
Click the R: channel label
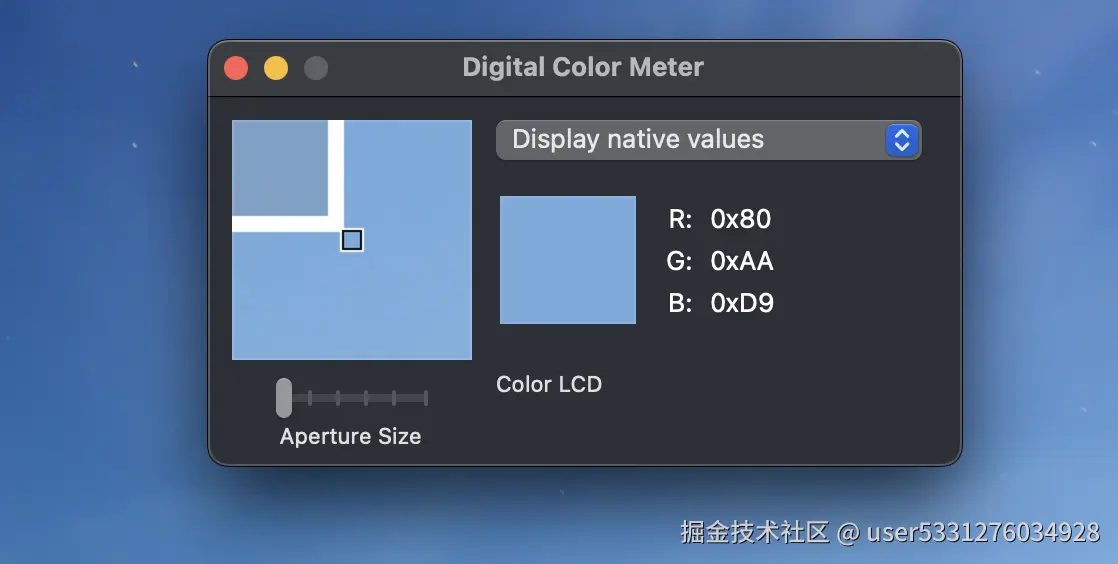pyautogui.click(x=680, y=219)
